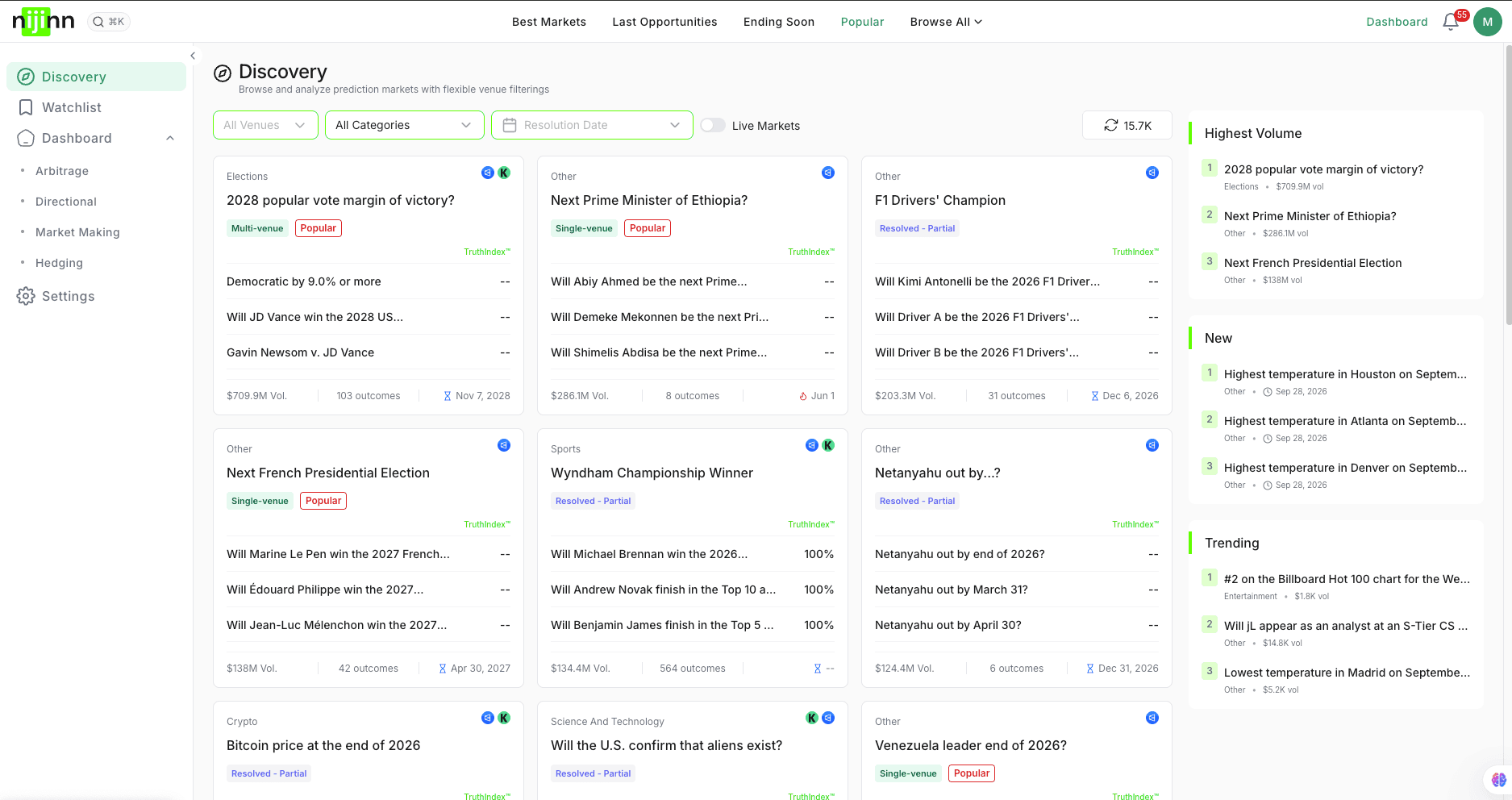Image resolution: width=1512 pixels, height=800 pixels.
Task: Collapse the sidebar using the chevron
Action: (x=193, y=56)
